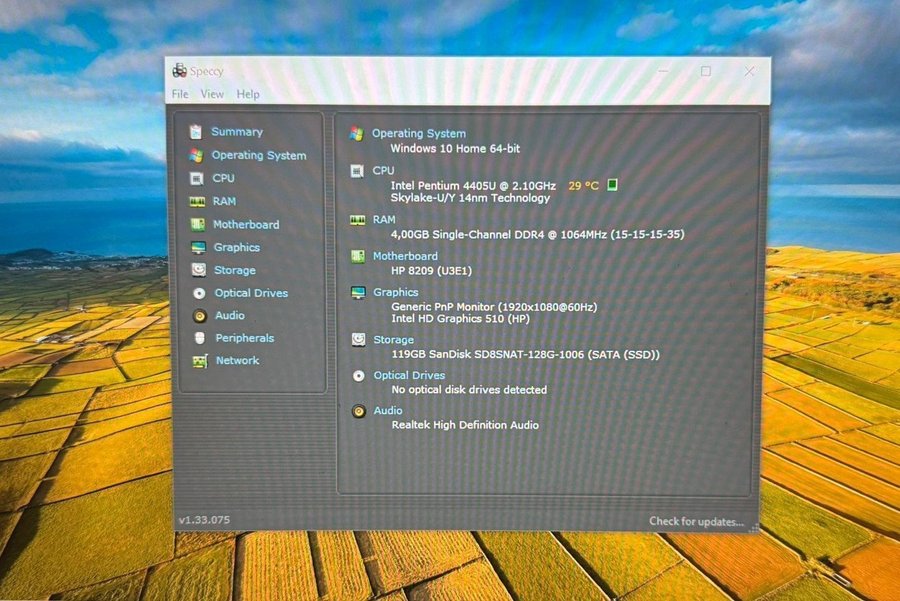Image resolution: width=900 pixels, height=601 pixels.
Task: Click the Audio speaker icon in sidebar
Action: pos(199,316)
